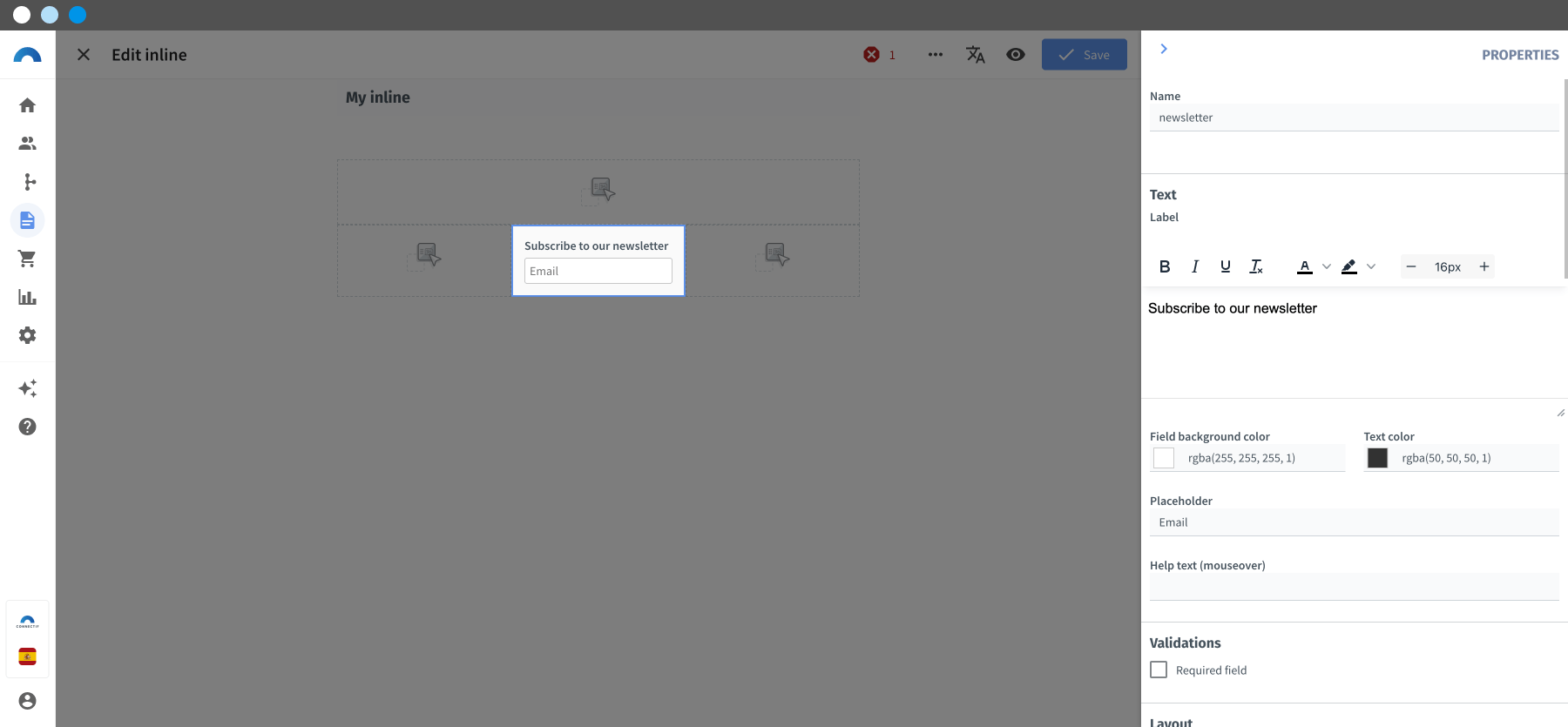This screenshot has width=1568, height=727.
Task: Select the Content document icon
Action: [27, 220]
